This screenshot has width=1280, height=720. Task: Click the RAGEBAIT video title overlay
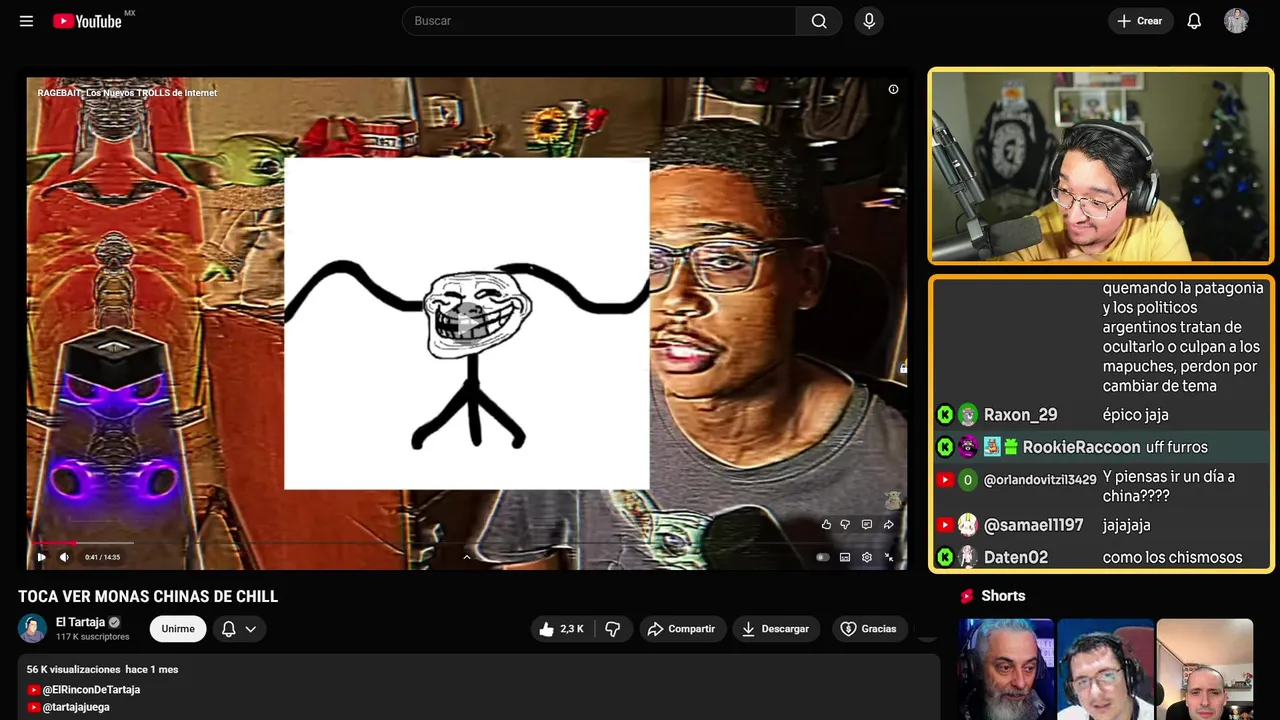click(x=127, y=93)
